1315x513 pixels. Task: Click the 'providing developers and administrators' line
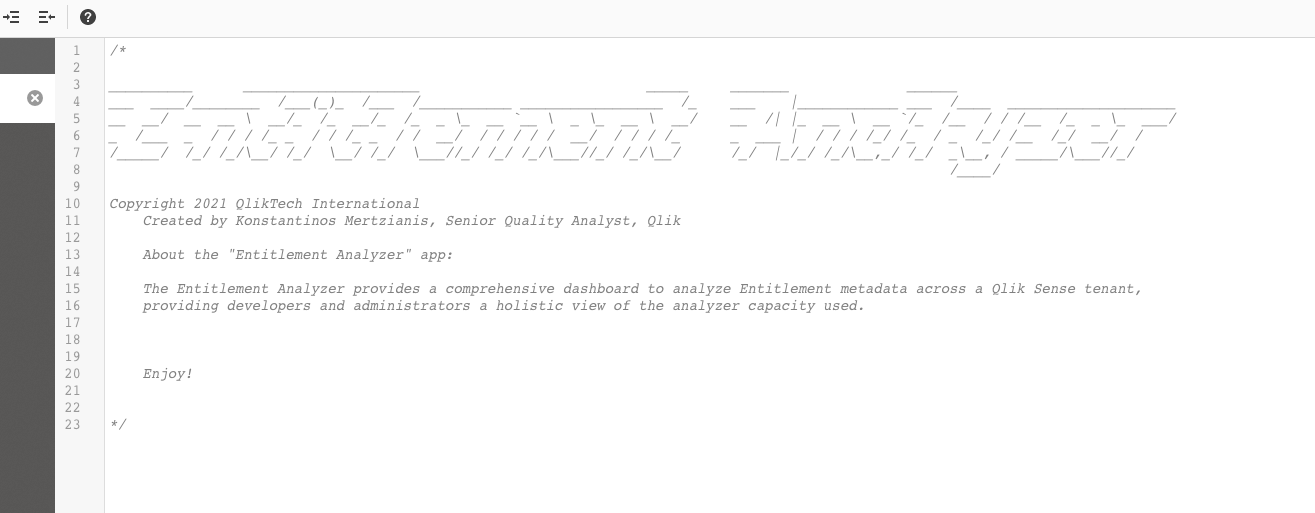tap(503, 306)
